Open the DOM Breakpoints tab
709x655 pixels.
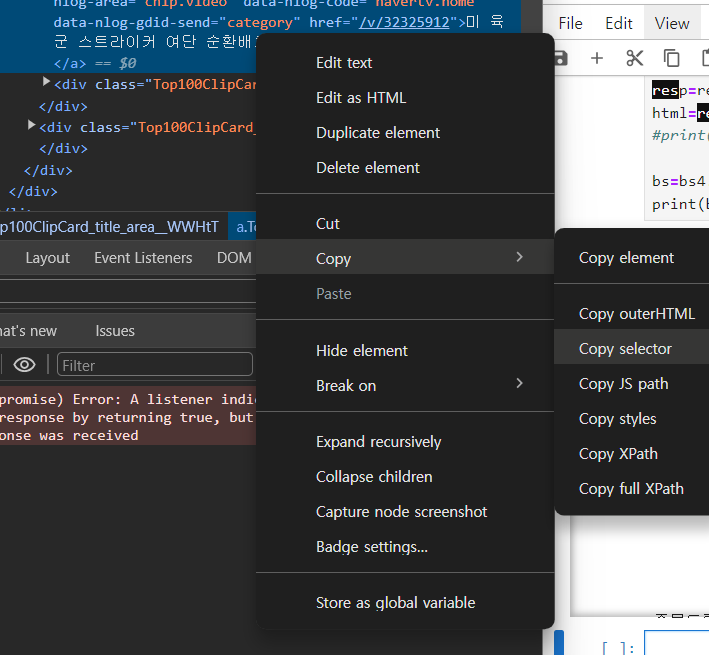(x=234, y=258)
